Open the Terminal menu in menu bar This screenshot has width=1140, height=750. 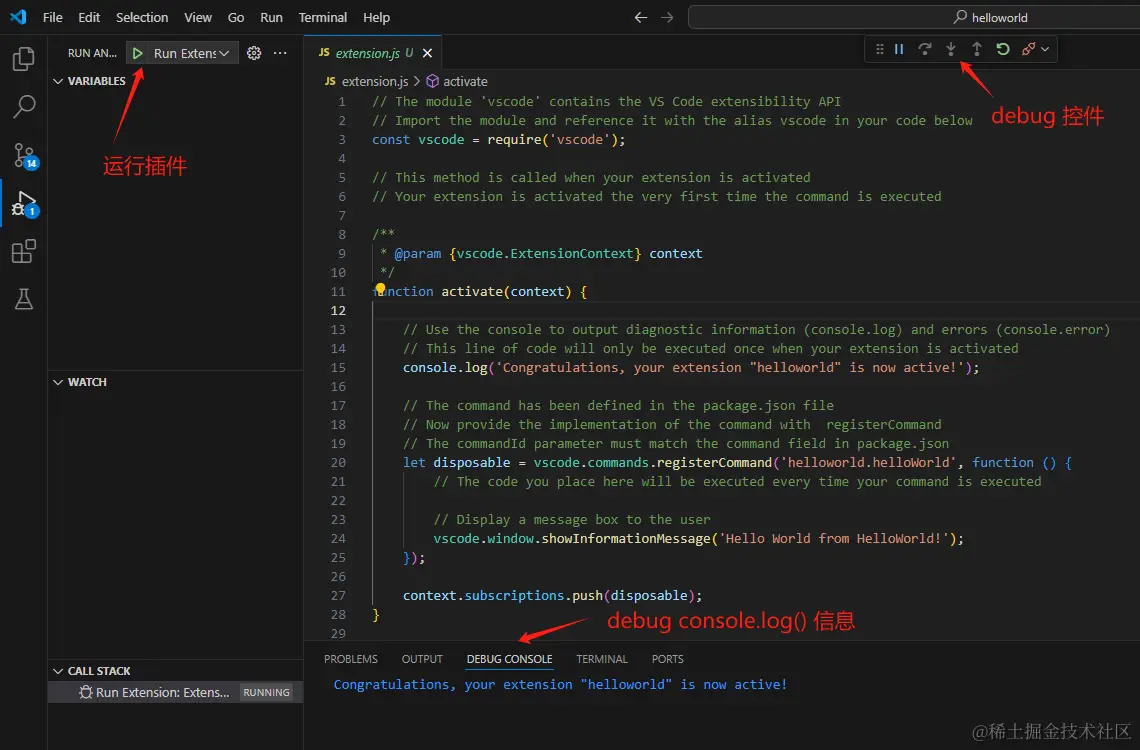click(x=323, y=17)
